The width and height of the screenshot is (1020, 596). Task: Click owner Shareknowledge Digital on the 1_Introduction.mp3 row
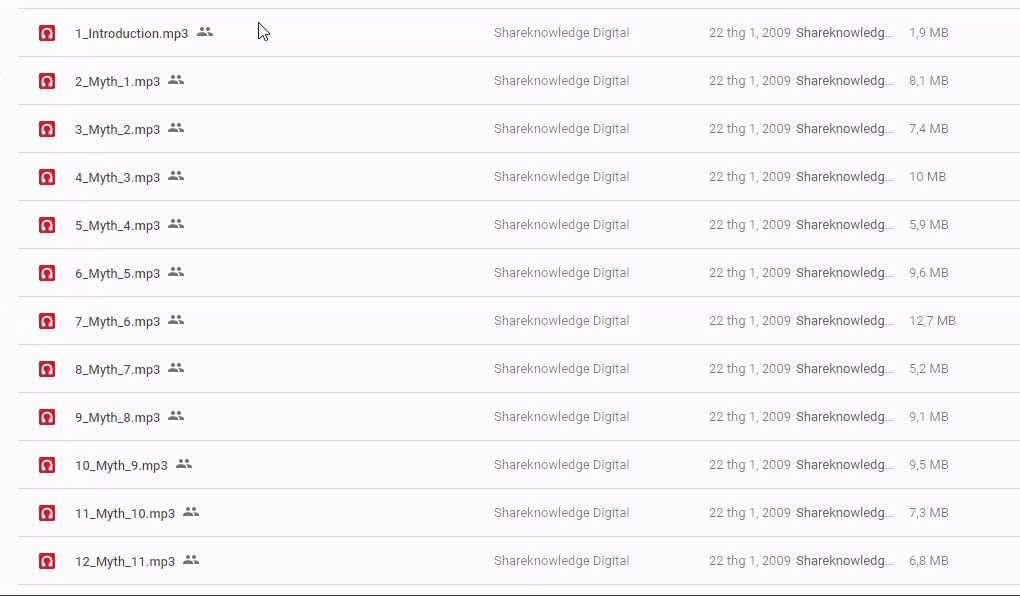tap(561, 33)
